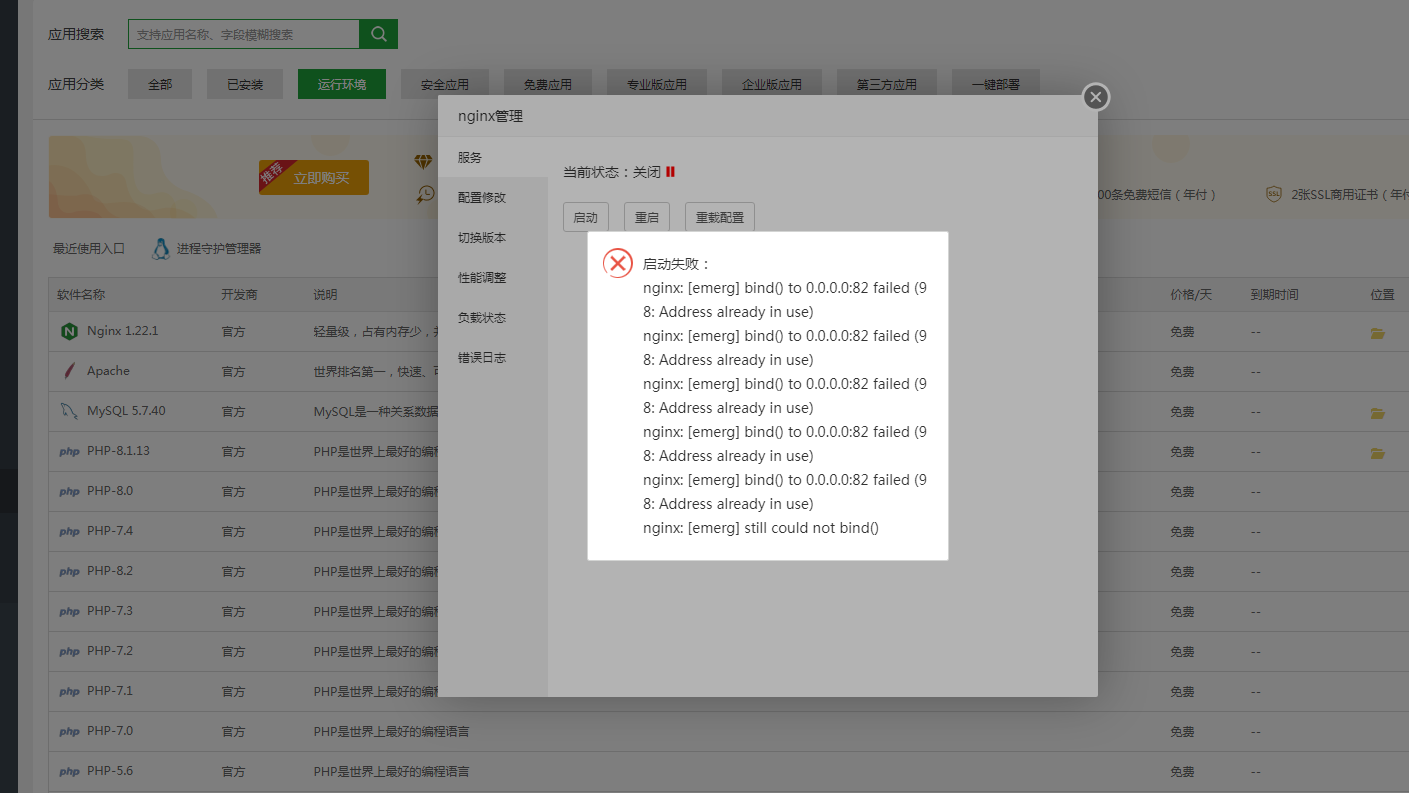Open the 性能调整 tab

[493, 278]
